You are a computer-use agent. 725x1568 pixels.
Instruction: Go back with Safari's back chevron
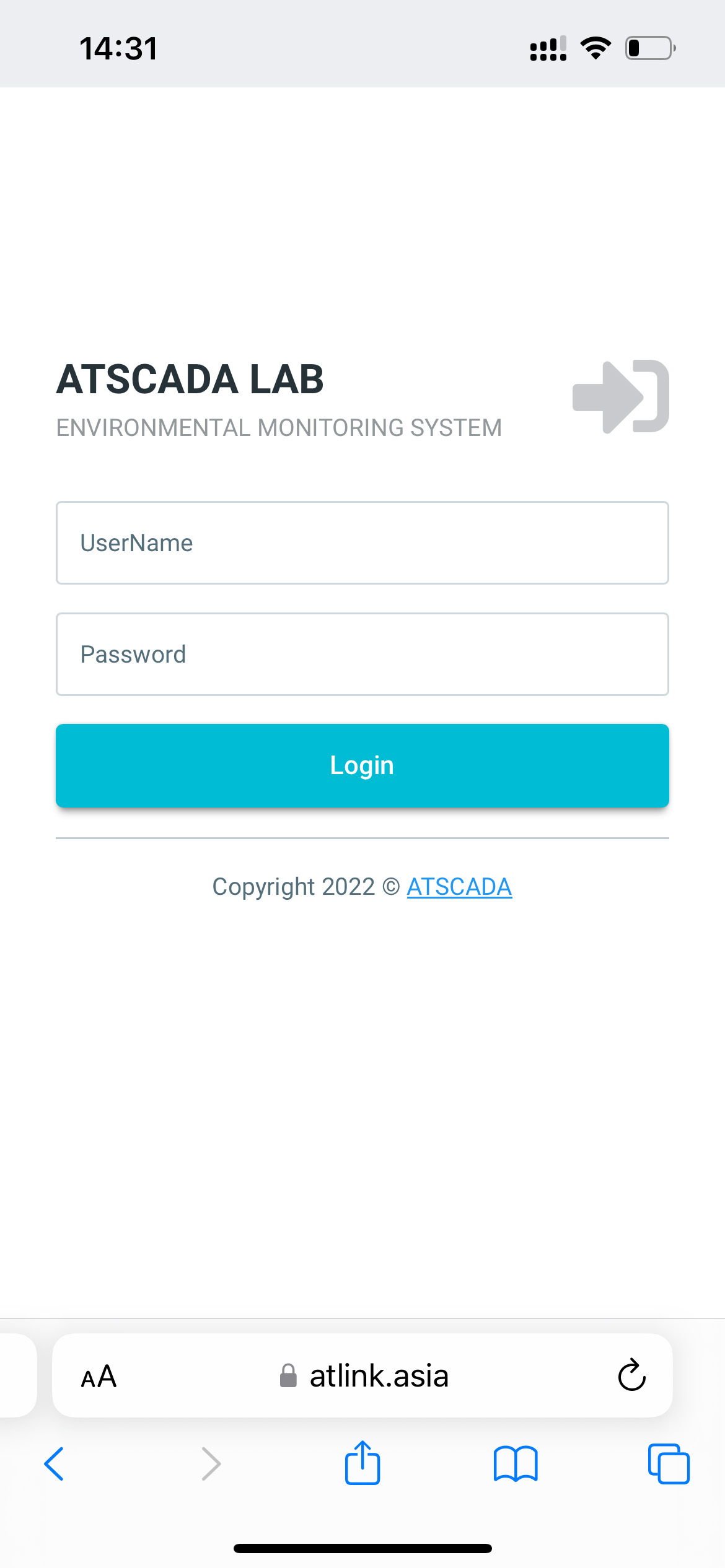tap(54, 1464)
